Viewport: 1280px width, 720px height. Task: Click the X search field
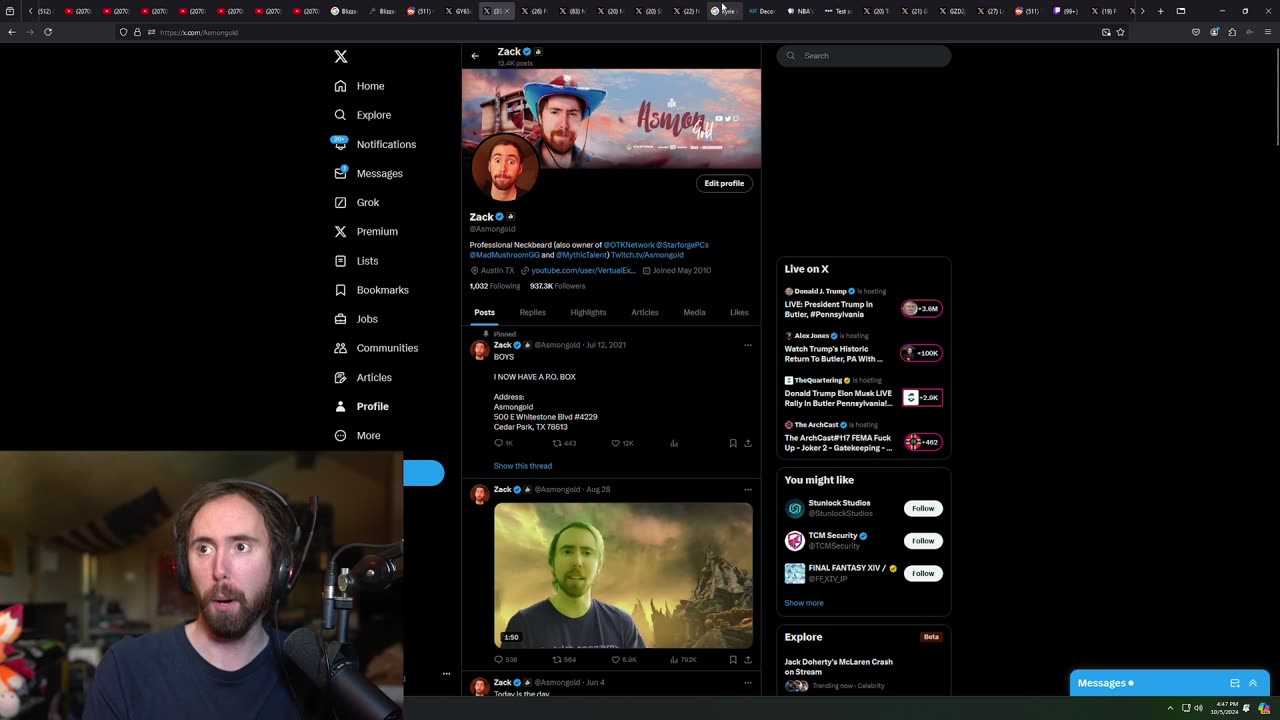(864, 56)
